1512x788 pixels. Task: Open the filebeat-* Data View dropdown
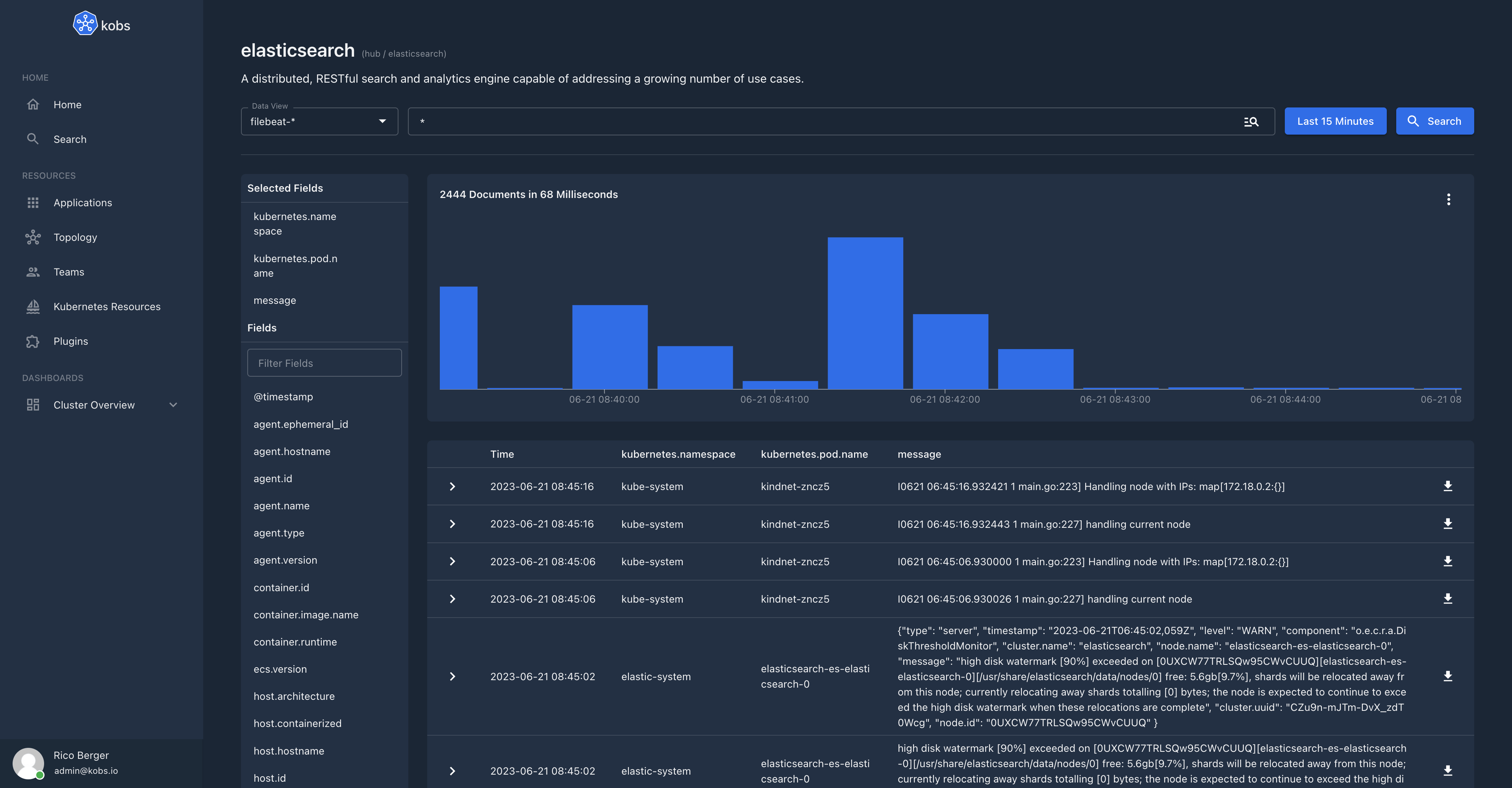click(x=319, y=122)
